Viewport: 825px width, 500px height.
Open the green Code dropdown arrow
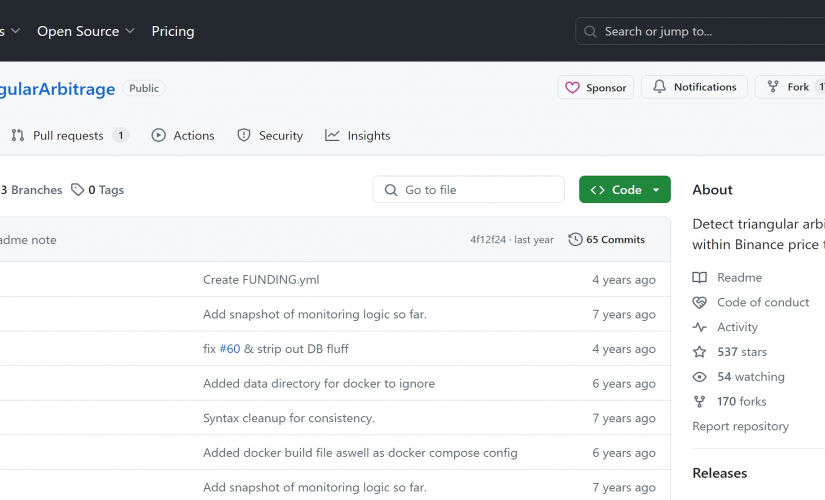656,189
